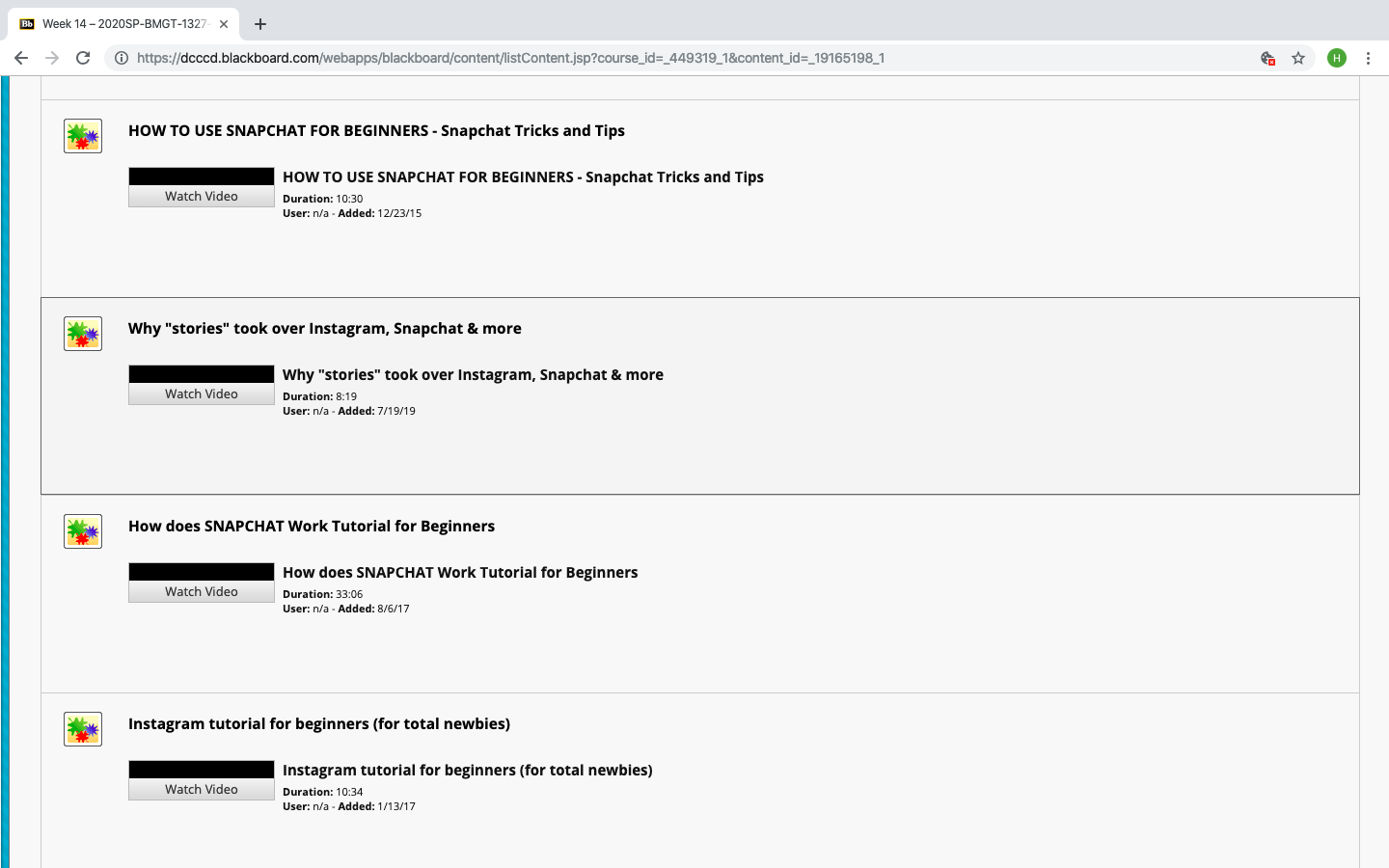Click mashup icon for HOW TO USE SNAPCHAT item
Image resolution: width=1389 pixels, height=868 pixels.
[83, 136]
